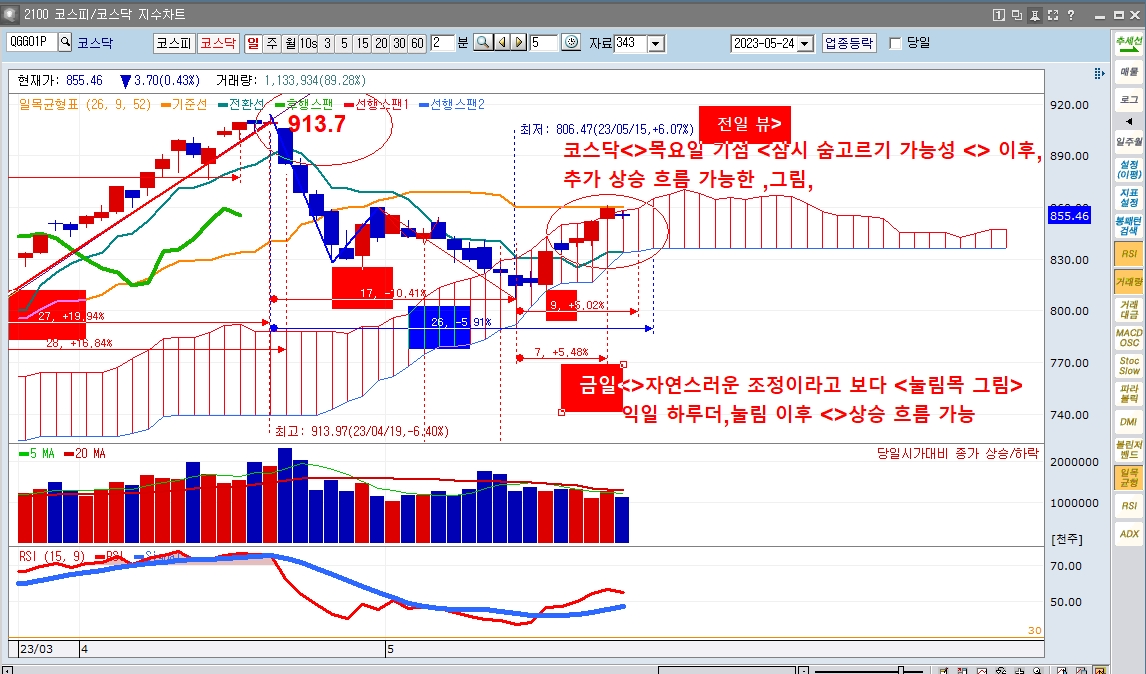Click the 선행스팬2 legend label
Screen dimensions: 1146x674
452,105
